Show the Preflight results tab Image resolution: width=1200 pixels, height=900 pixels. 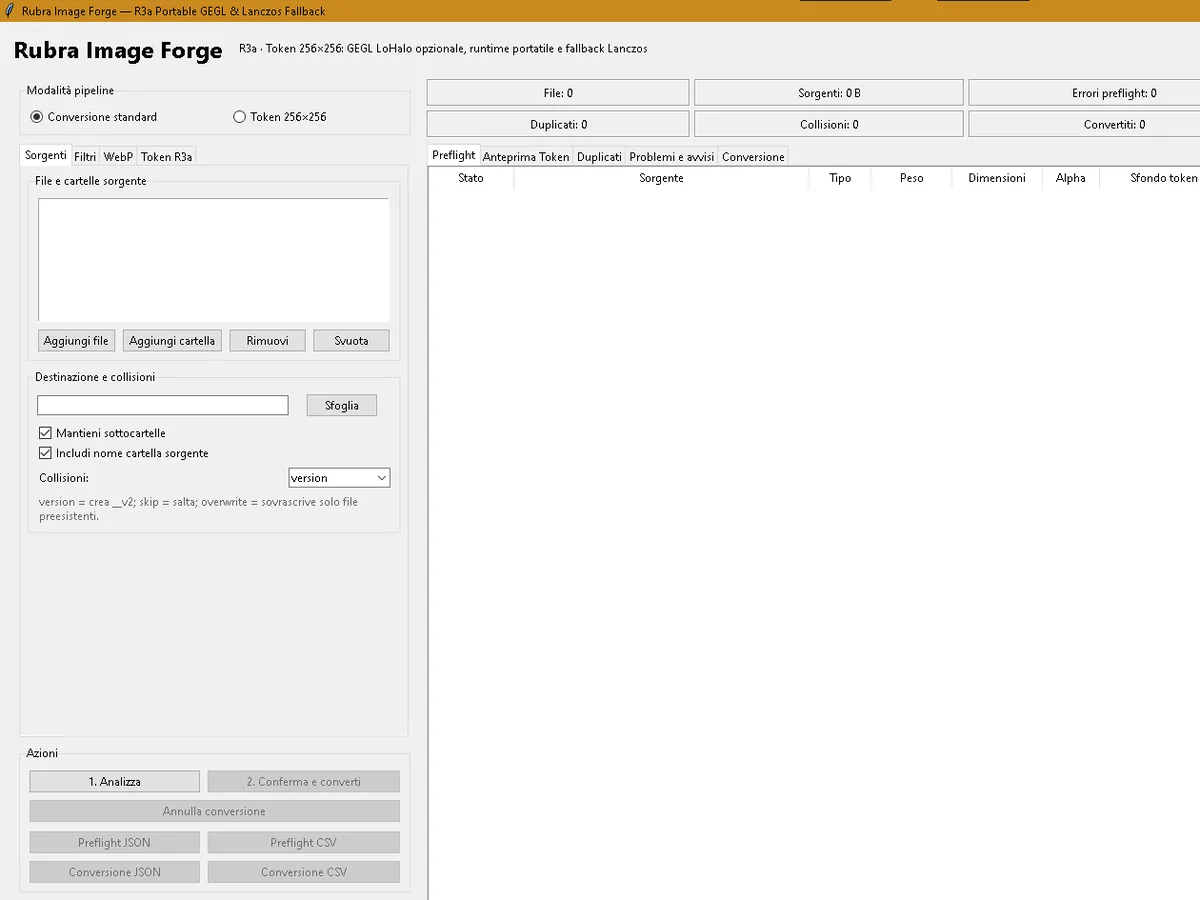click(x=454, y=155)
